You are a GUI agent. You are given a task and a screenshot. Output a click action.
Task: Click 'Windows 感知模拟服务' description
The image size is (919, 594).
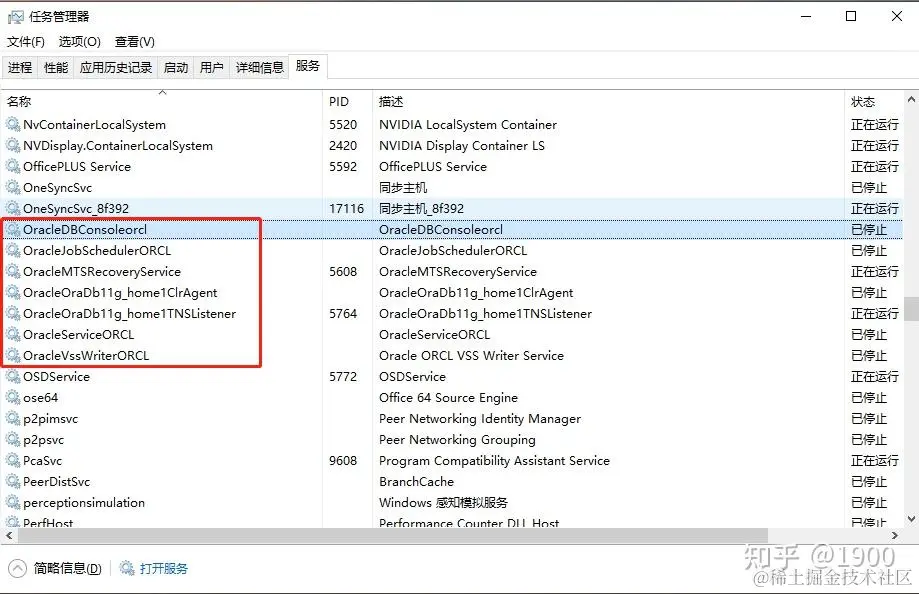click(x=443, y=503)
